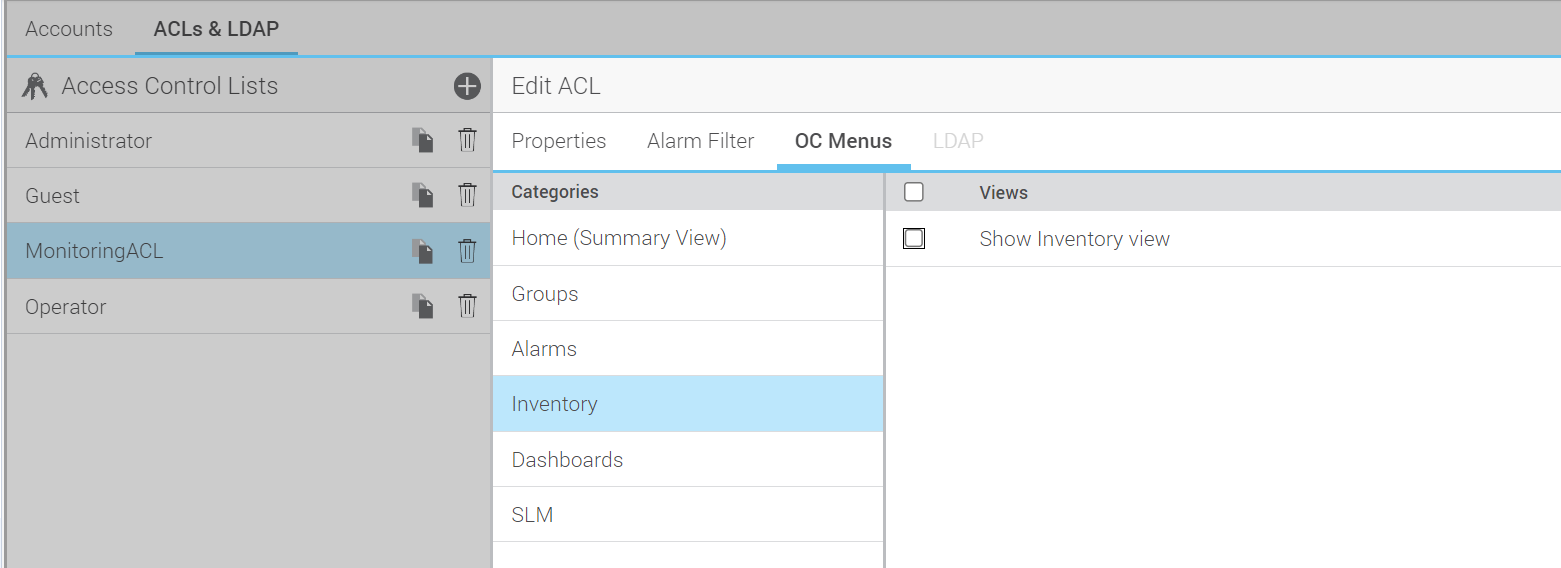
Task: Duplicate the Operator ACL
Action: click(x=423, y=306)
